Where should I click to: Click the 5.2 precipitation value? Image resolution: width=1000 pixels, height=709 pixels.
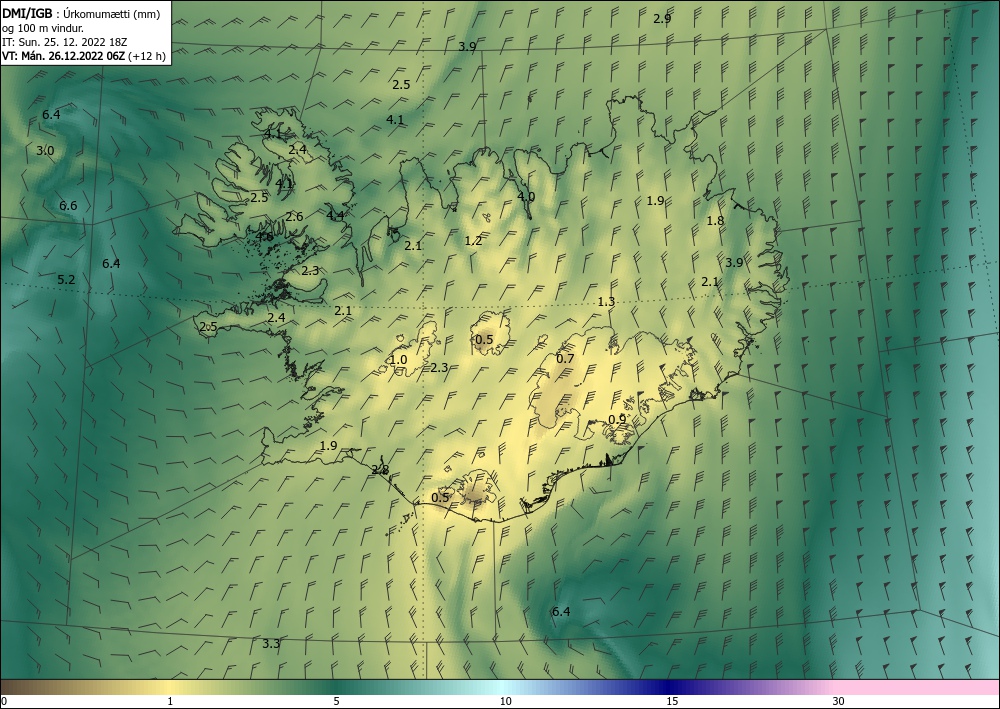pos(66,280)
